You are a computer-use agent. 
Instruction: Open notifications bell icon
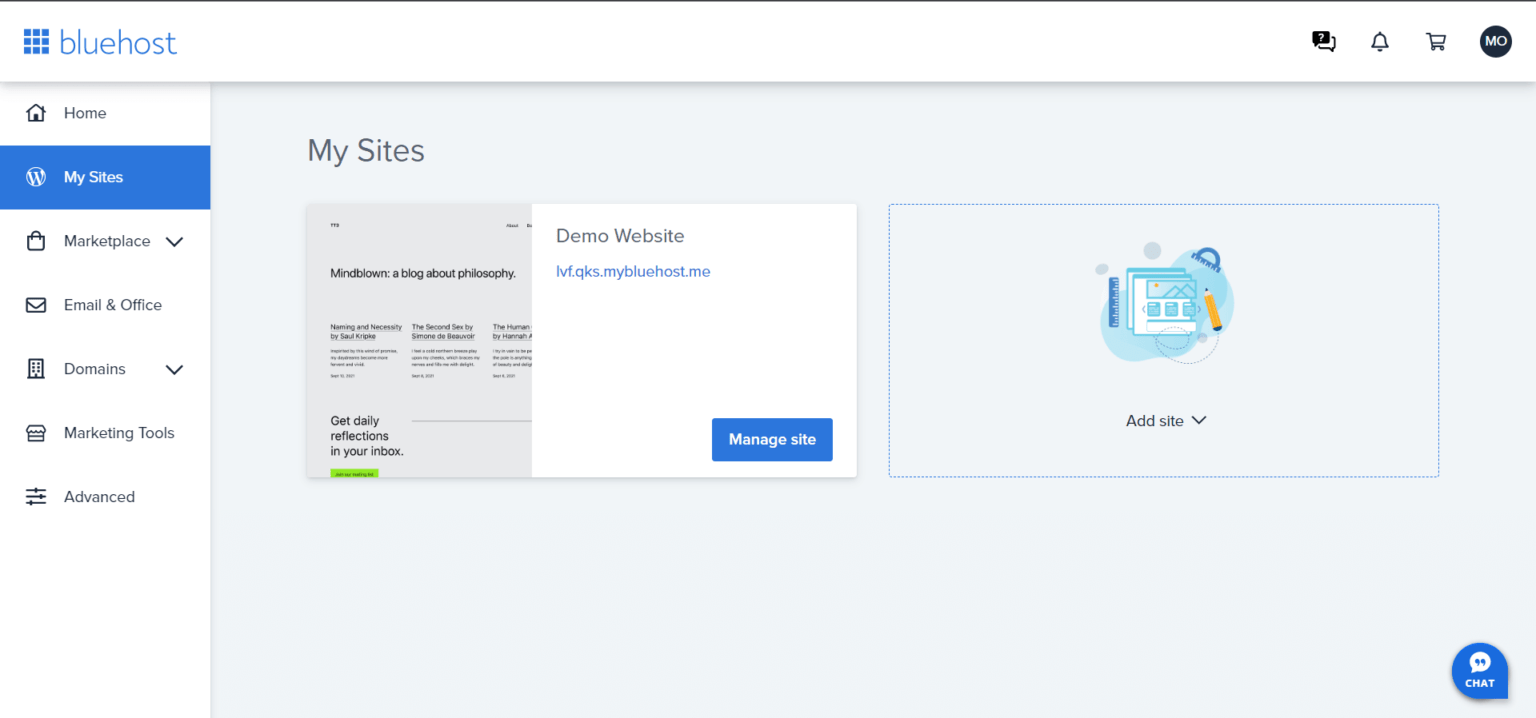tap(1380, 42)
